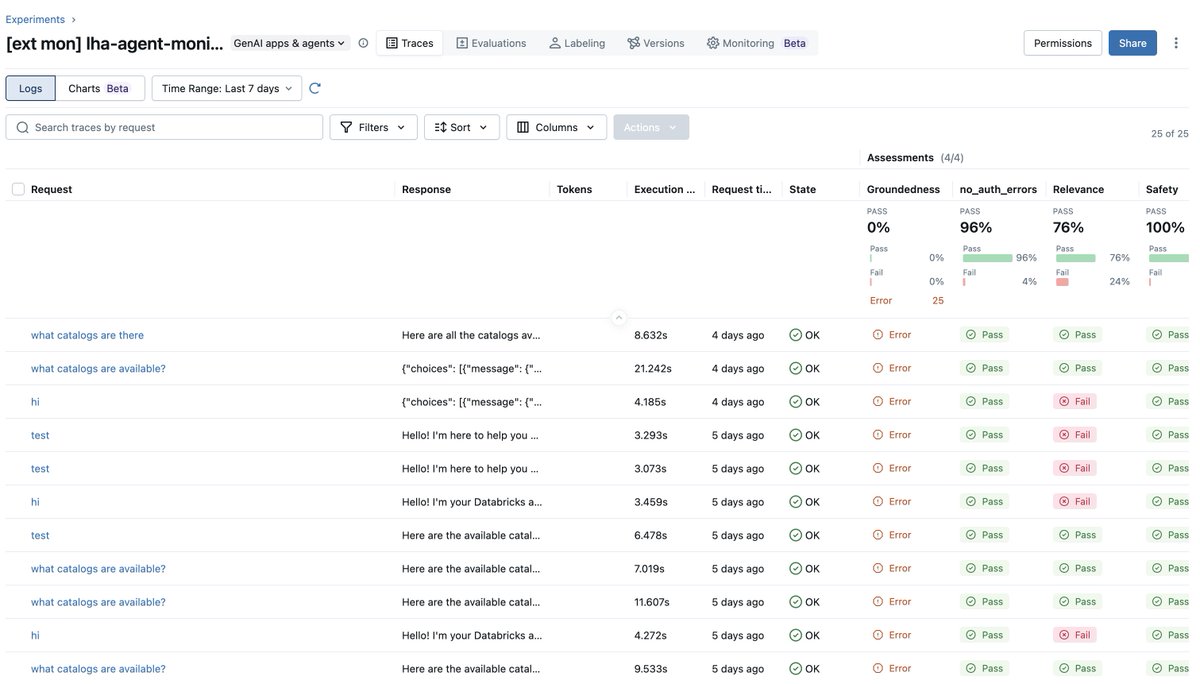
Task: Open 'what catalogs are available?' trace at 11.607s
Action: pyautogui.click(x=98, y=602)
